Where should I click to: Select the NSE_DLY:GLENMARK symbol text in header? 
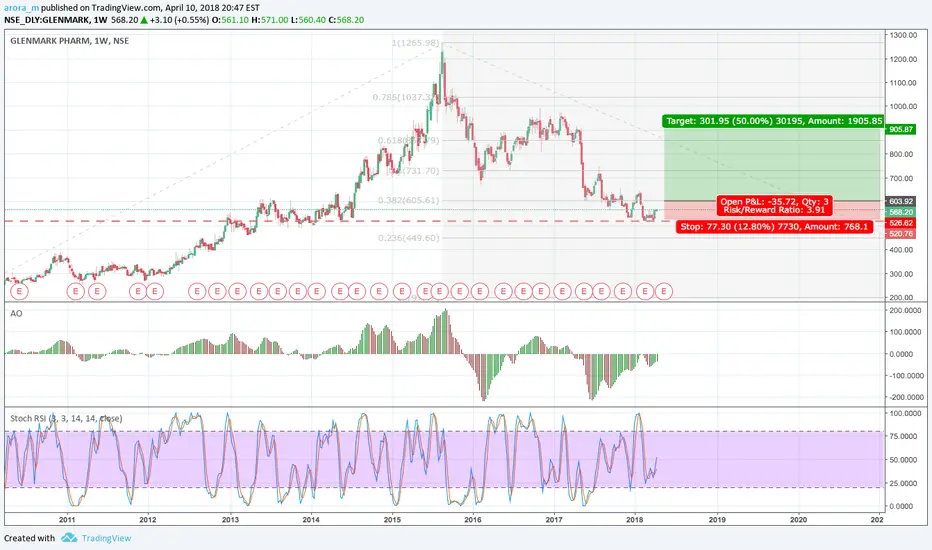click(x=47, y=20)
